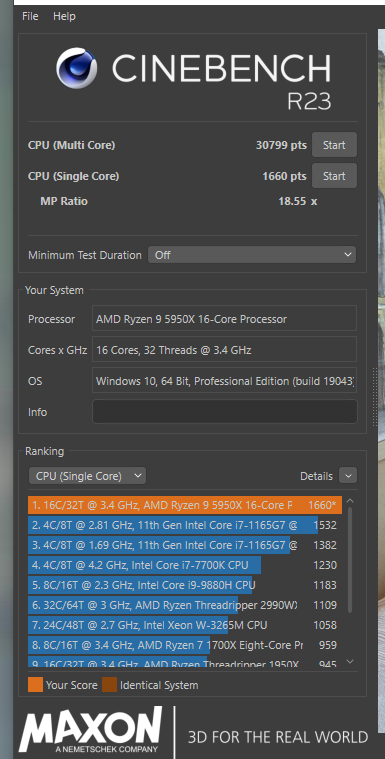Viewport: 385px width, 759px height.
Task: Click the 1660 pts single core score
Action: [x=284, y=176]
